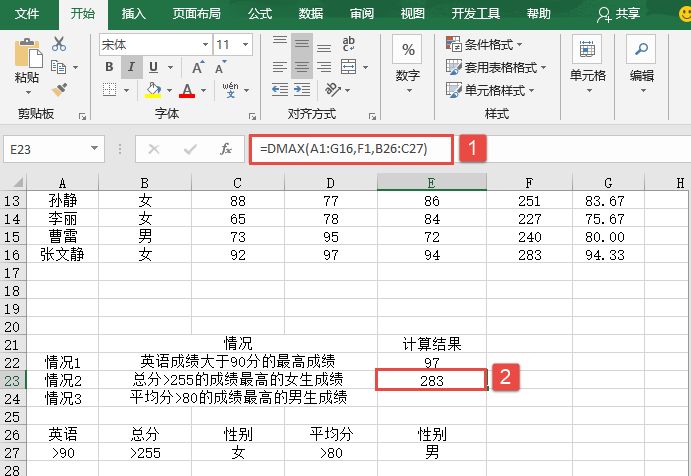
Task: Click the Paste clipboard icon
Action: click(x=27, y=55)
